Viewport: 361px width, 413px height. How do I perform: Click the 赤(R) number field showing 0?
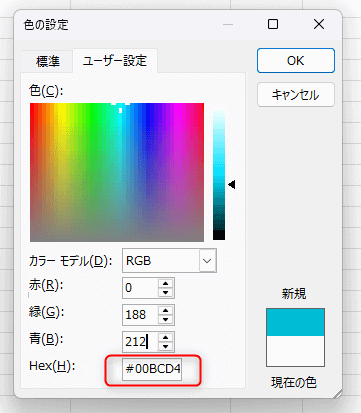point(140,288)
